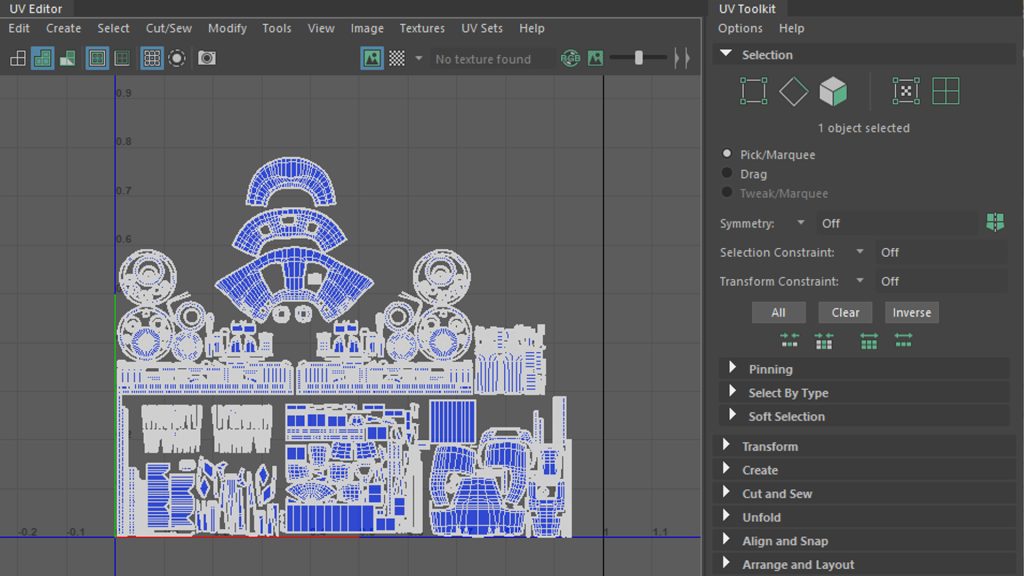Image resolution: width=1024 pixels, height=576 pixels.
Task: Open the UV Sets menu
Action: tap(482, 28)
